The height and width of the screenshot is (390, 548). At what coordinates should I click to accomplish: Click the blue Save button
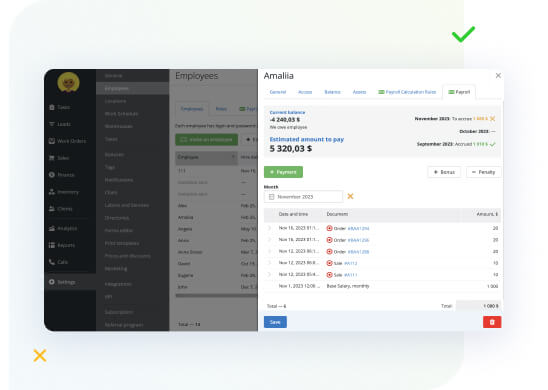(275, 322)
